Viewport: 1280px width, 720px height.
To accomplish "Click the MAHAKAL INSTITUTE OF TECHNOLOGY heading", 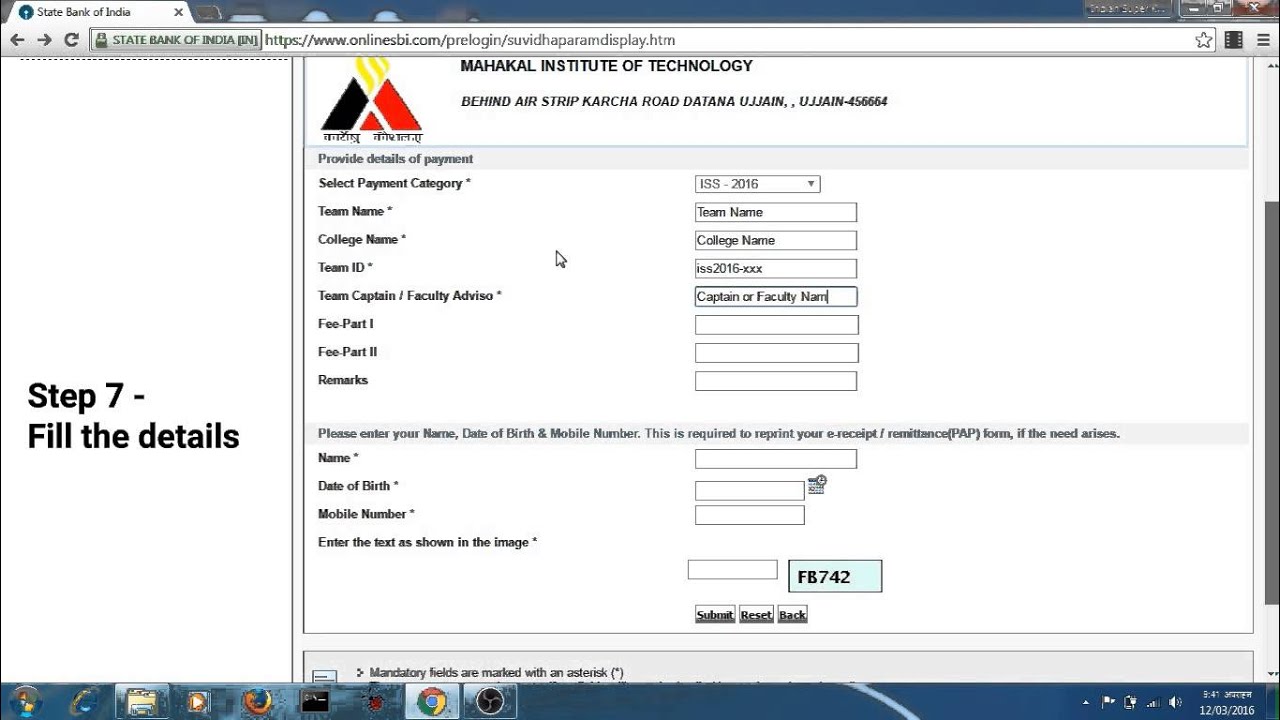I will pos(606,66).
